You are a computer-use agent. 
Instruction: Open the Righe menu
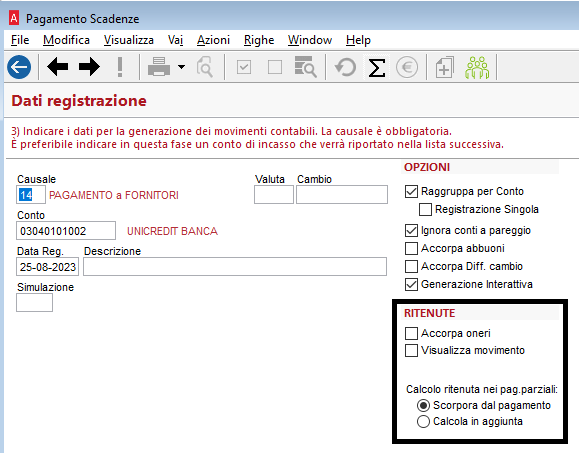coord(259,40)
